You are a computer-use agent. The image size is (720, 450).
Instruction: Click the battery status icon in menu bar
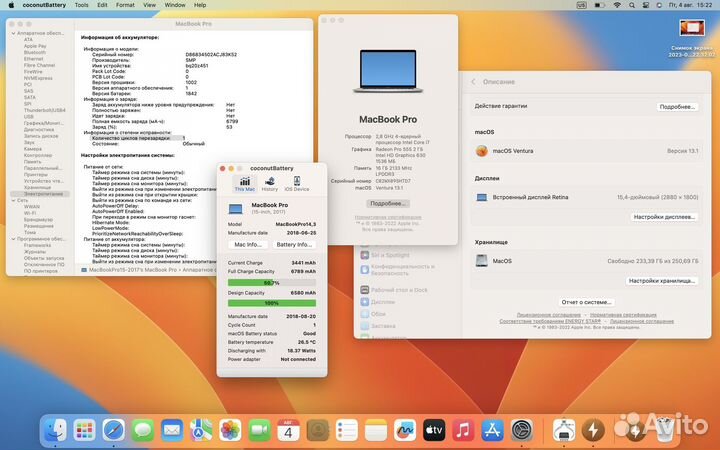[x=599, y=5]
